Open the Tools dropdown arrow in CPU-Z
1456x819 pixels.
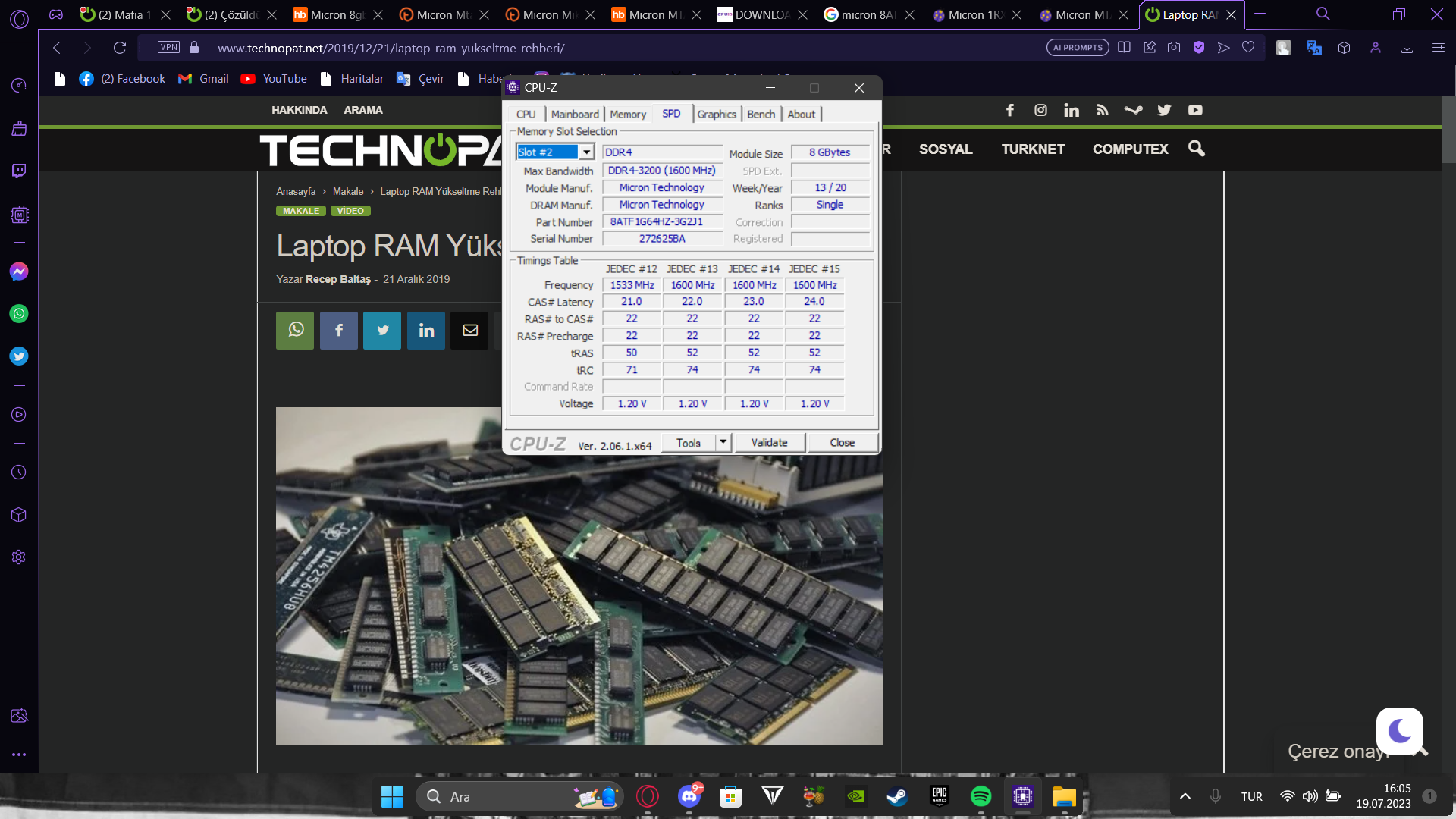pos(723,442)
